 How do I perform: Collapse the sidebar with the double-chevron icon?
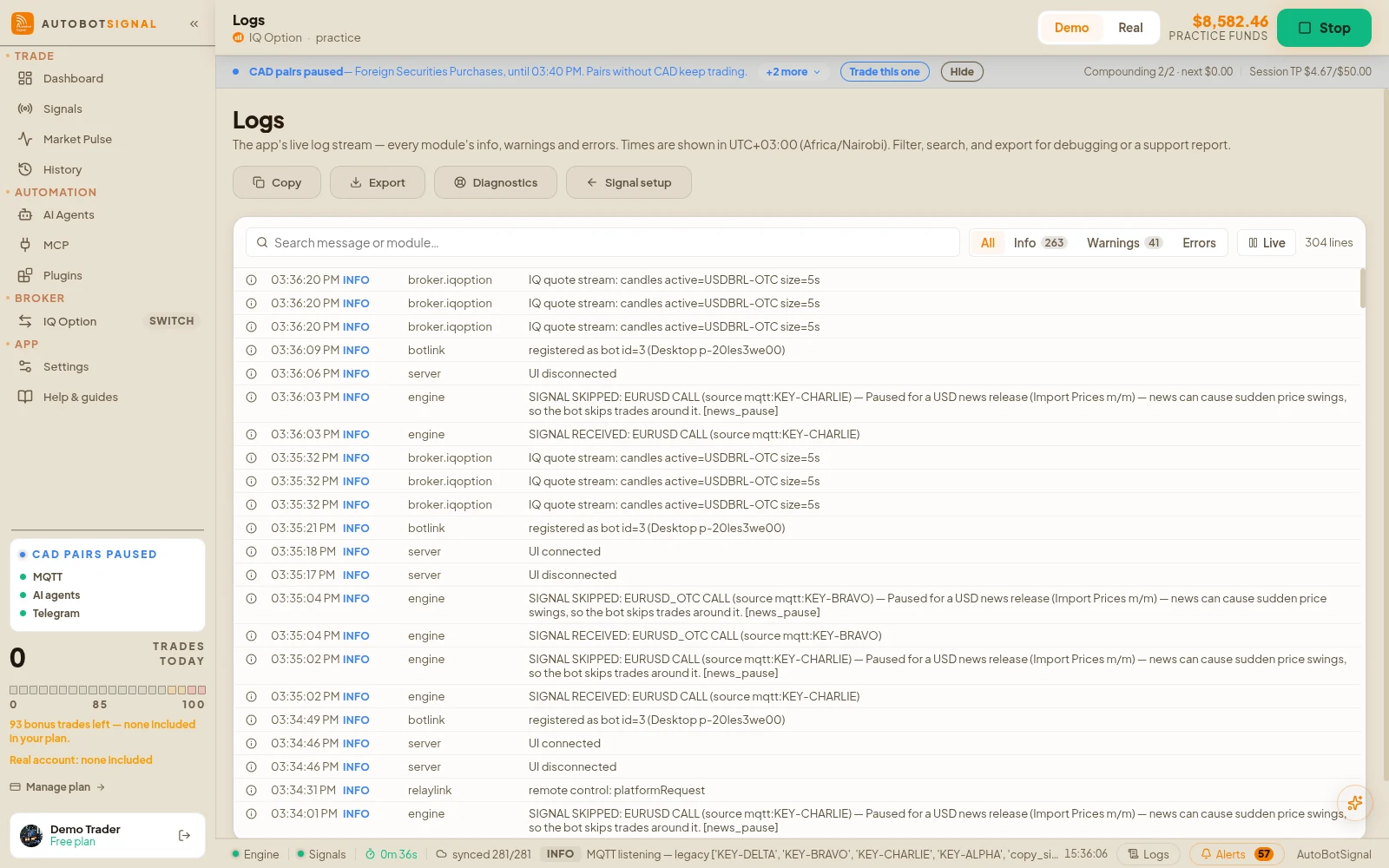click(x=194, y=23)
